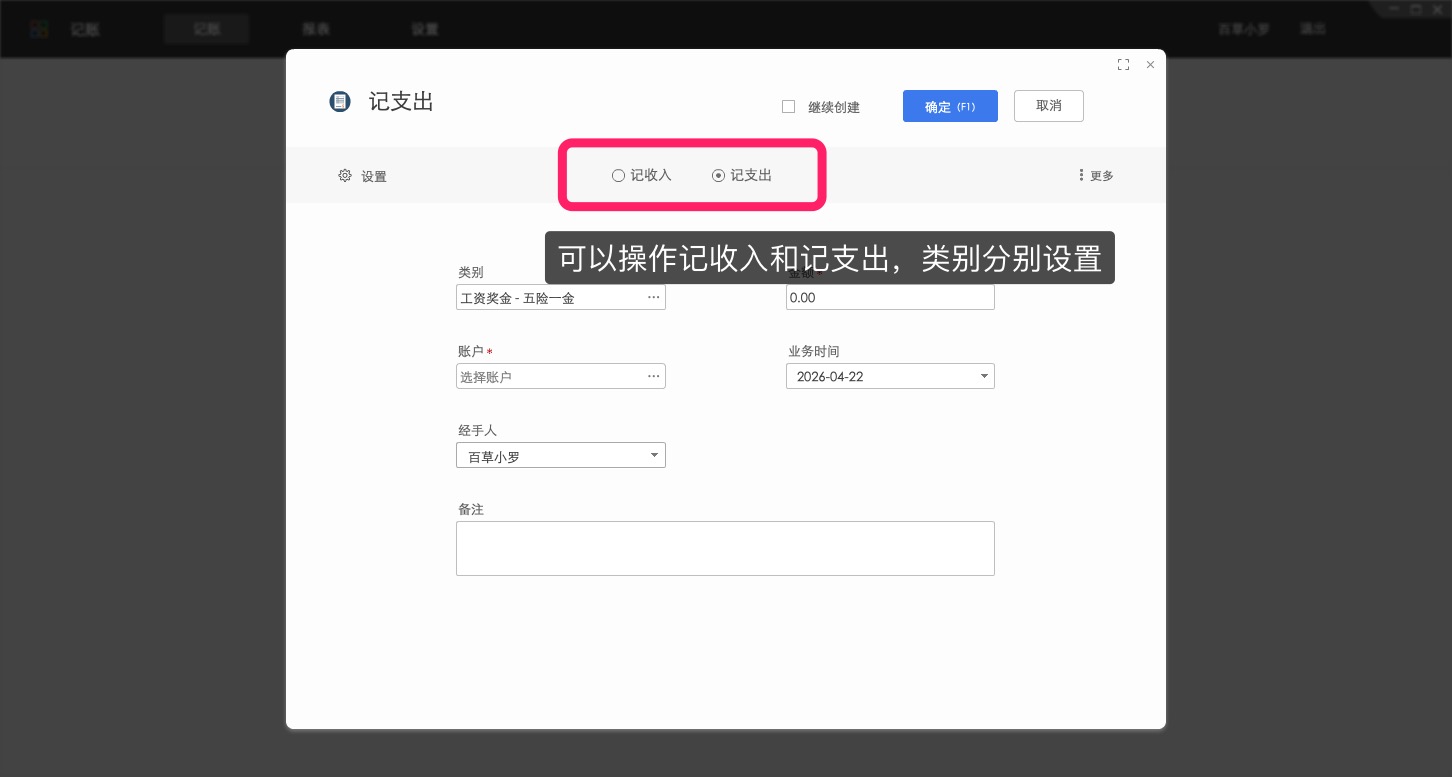
Task: Open the 更多 three-dot menu
Action: 1096,176
